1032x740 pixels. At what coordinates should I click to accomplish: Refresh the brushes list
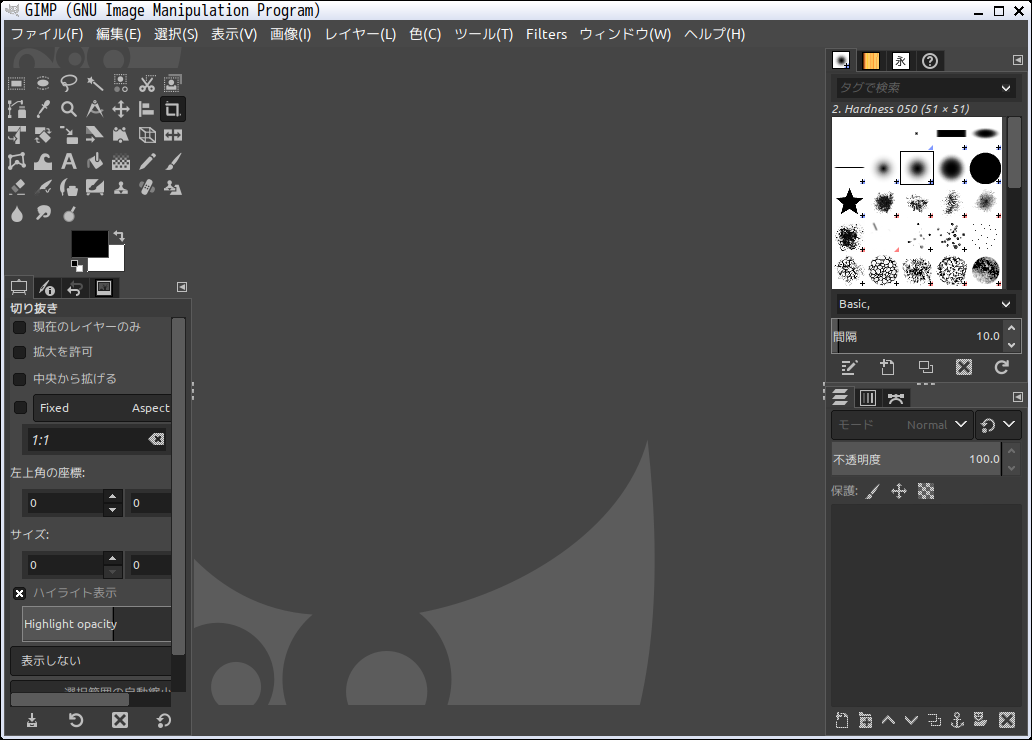(x=1002, y=367)
